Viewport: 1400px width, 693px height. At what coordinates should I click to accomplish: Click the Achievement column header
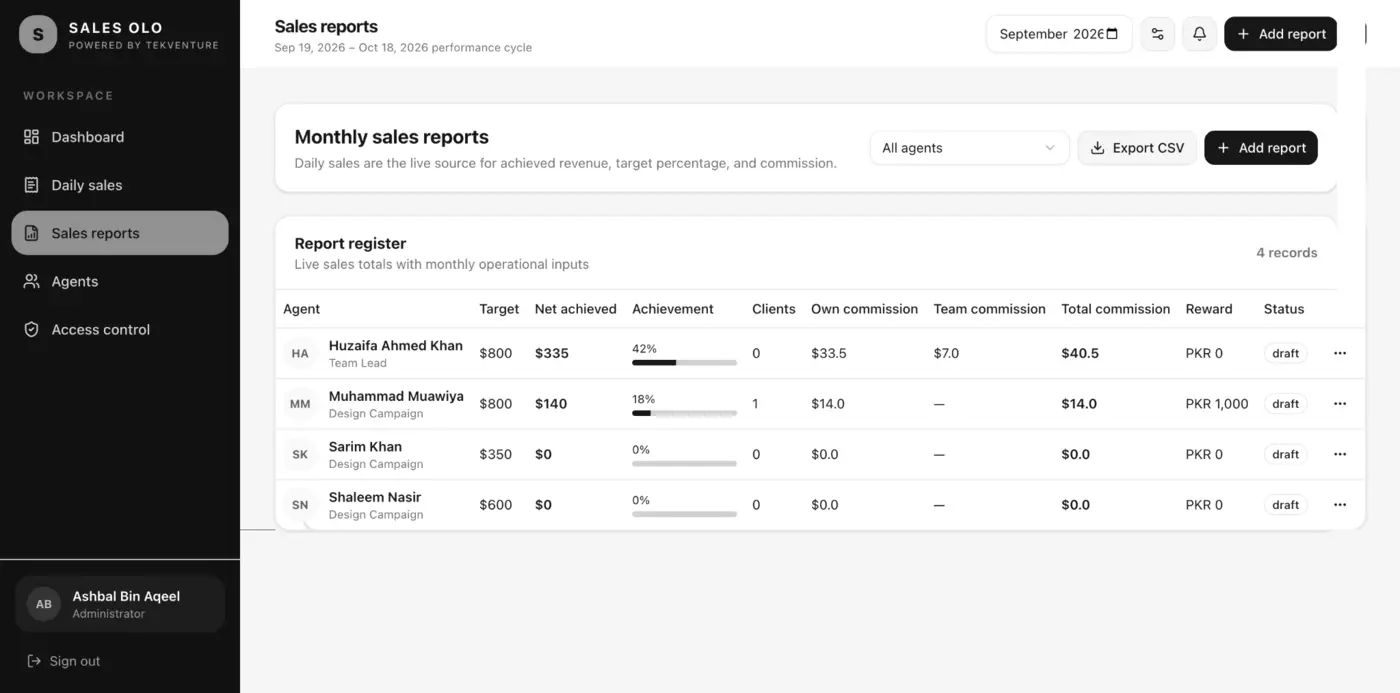673,309
